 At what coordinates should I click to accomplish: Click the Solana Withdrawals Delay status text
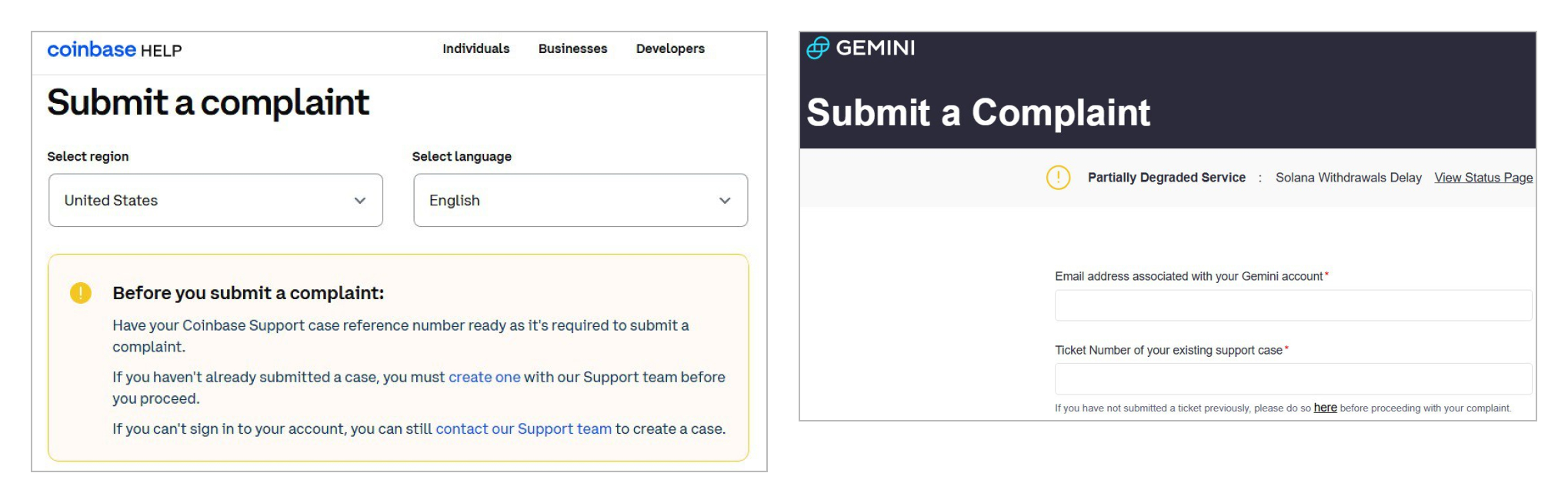coord(1348,178)
